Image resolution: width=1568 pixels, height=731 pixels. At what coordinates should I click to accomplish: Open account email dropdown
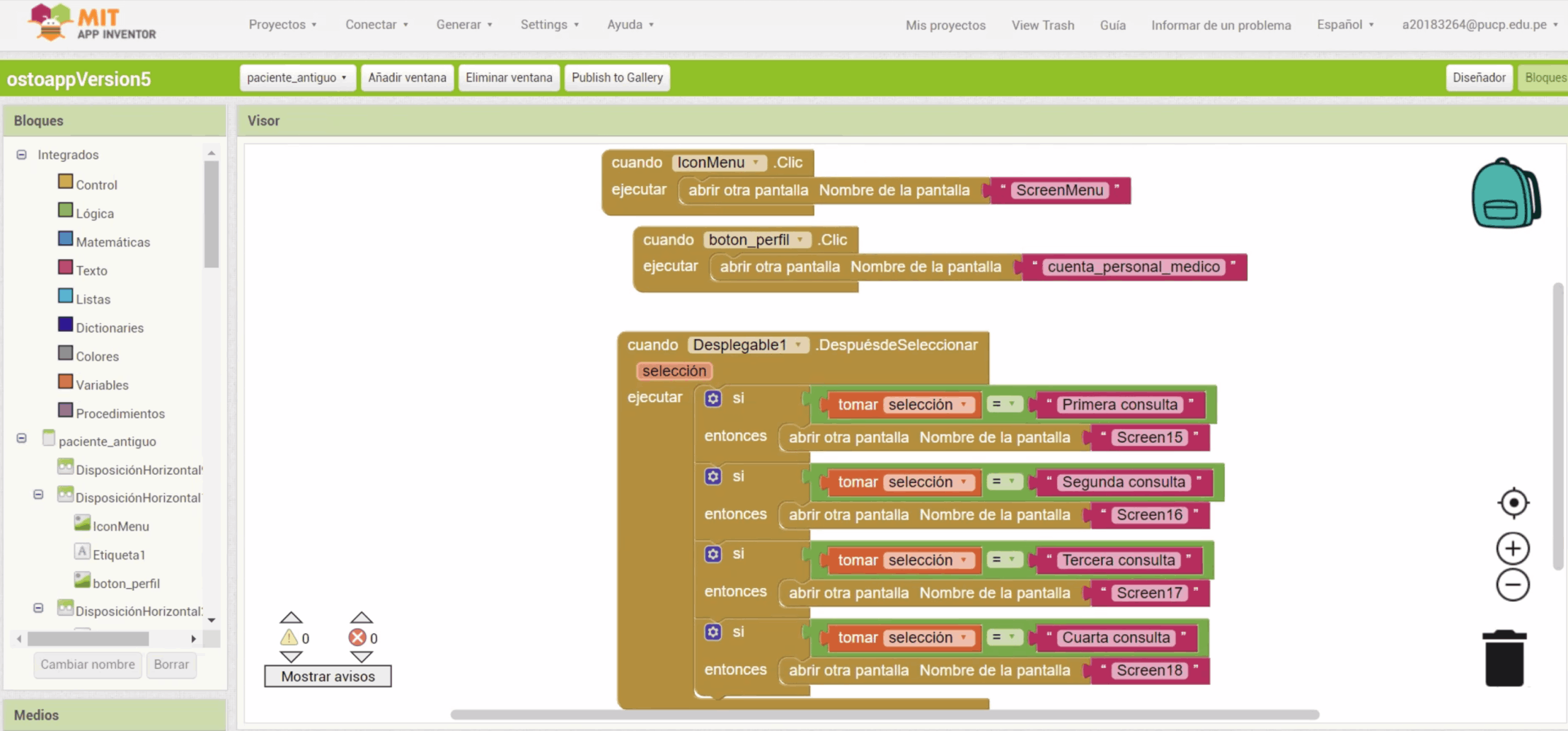[1480, 24]
